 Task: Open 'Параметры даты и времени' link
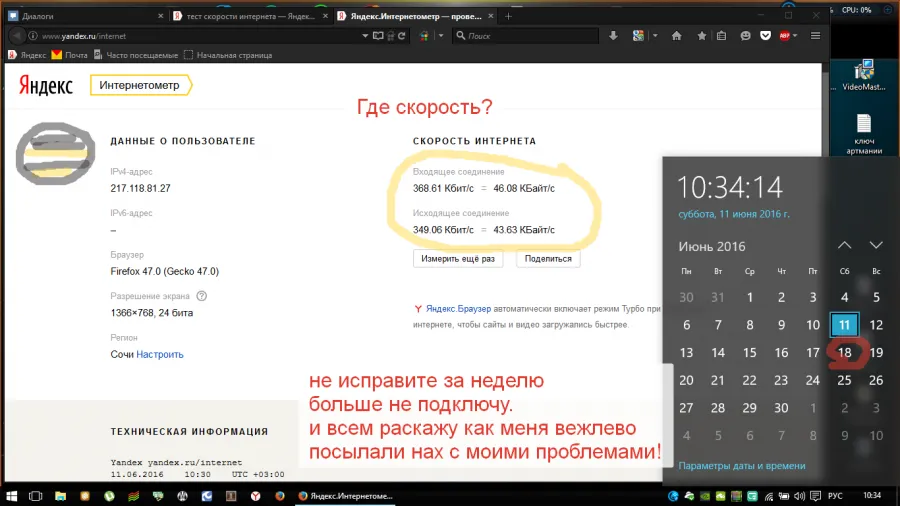click(742, 466)
